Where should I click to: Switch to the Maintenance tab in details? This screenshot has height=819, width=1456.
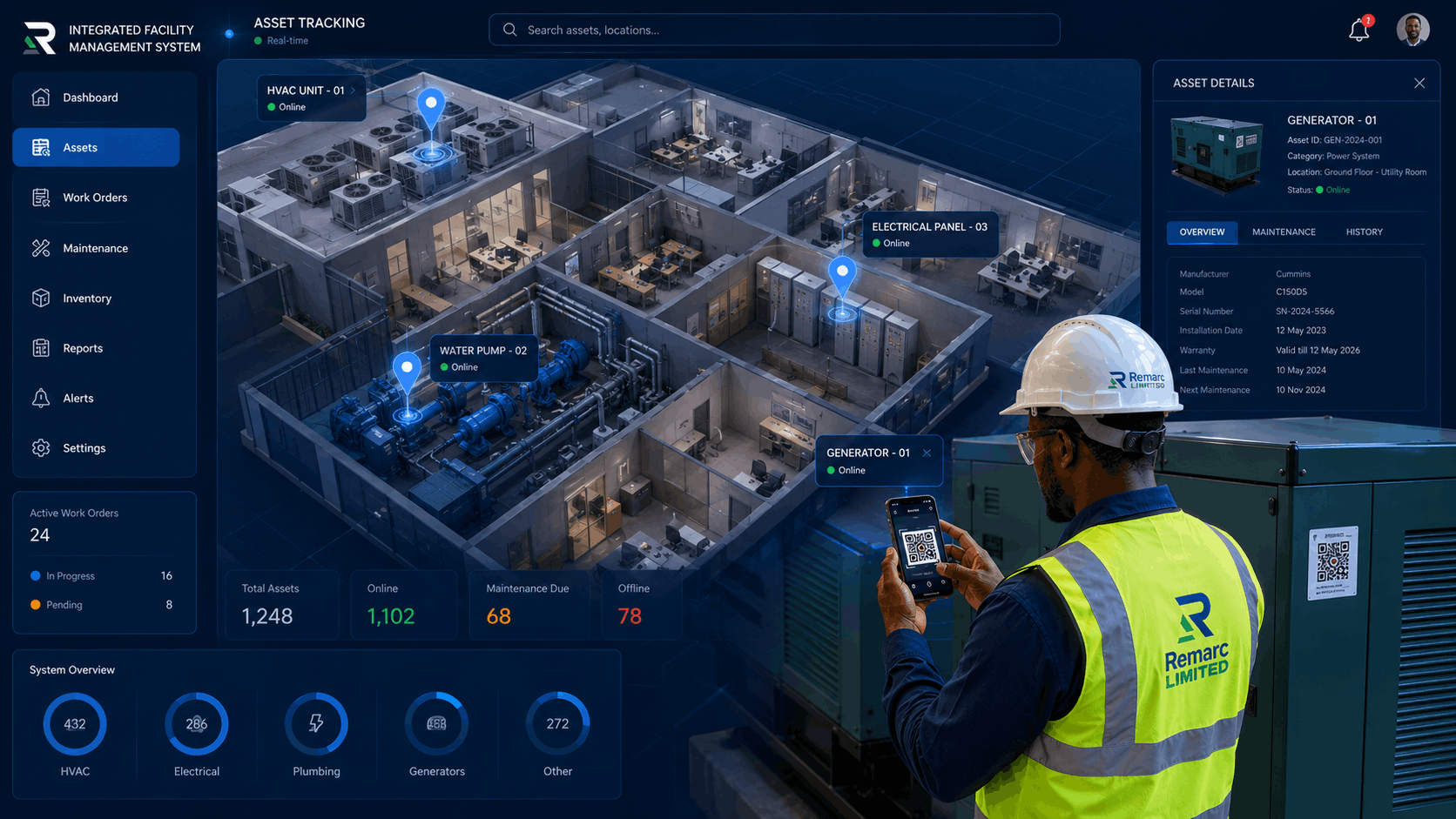pos(1284,232)
